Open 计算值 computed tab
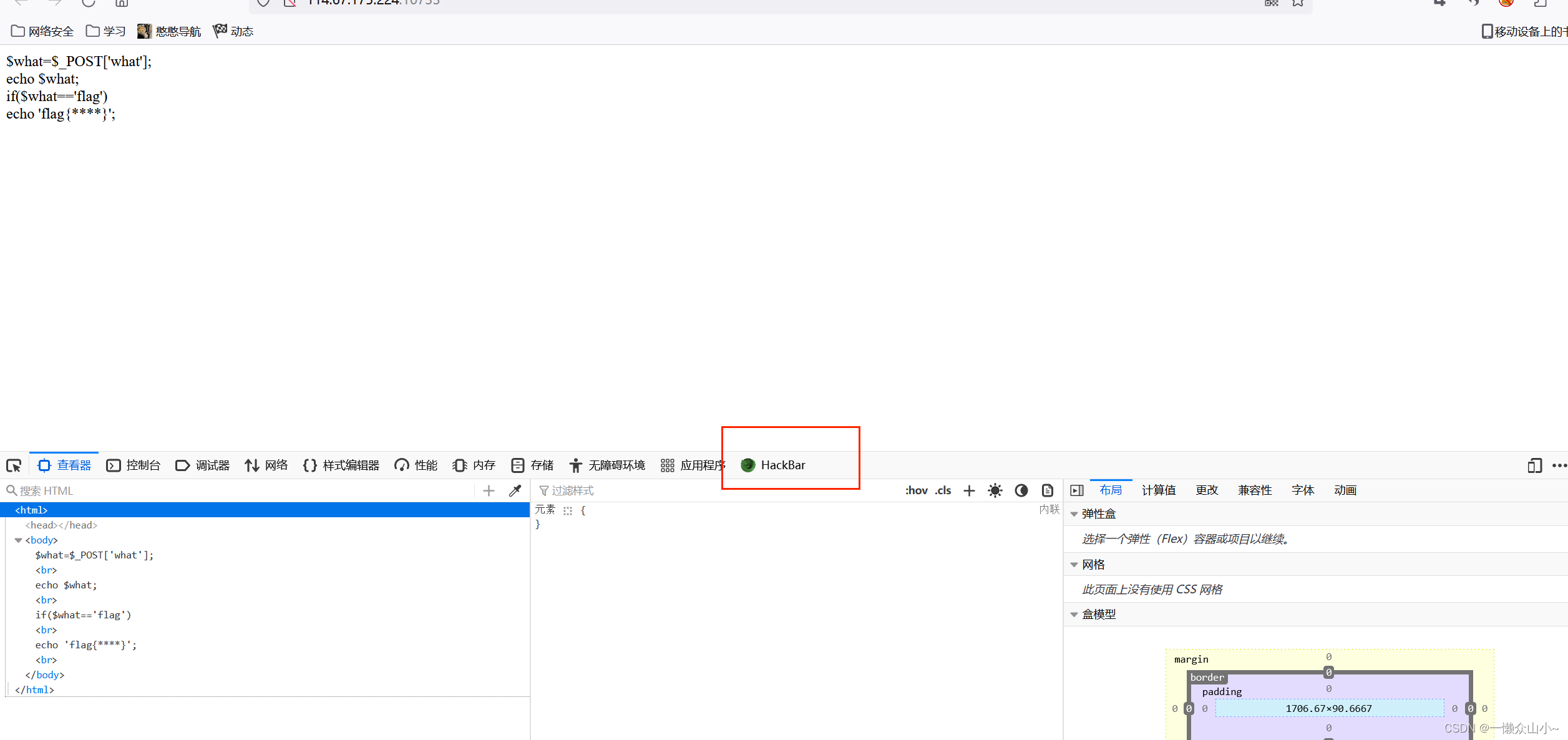This screenshot has width=1568, height=740. click(x=1159, y=490)
